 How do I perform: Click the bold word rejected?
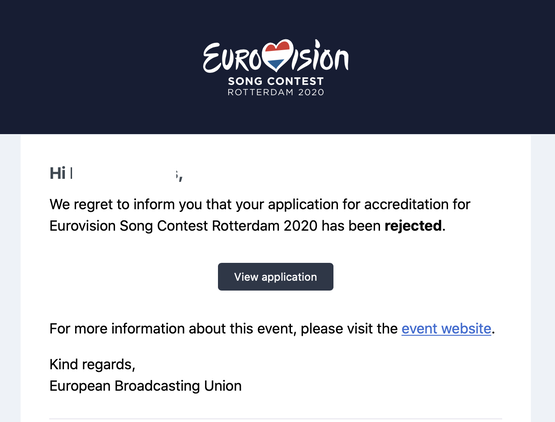413,226
